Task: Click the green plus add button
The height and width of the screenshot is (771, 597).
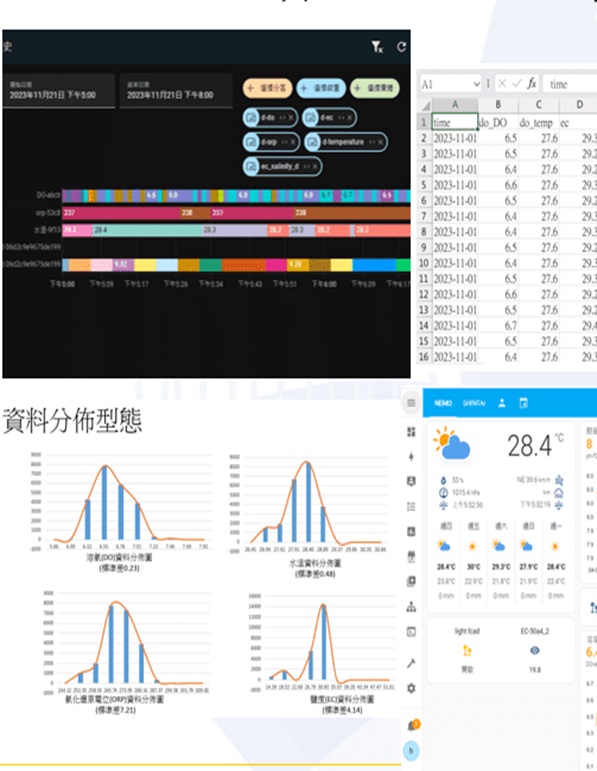Action: [375, 88]
